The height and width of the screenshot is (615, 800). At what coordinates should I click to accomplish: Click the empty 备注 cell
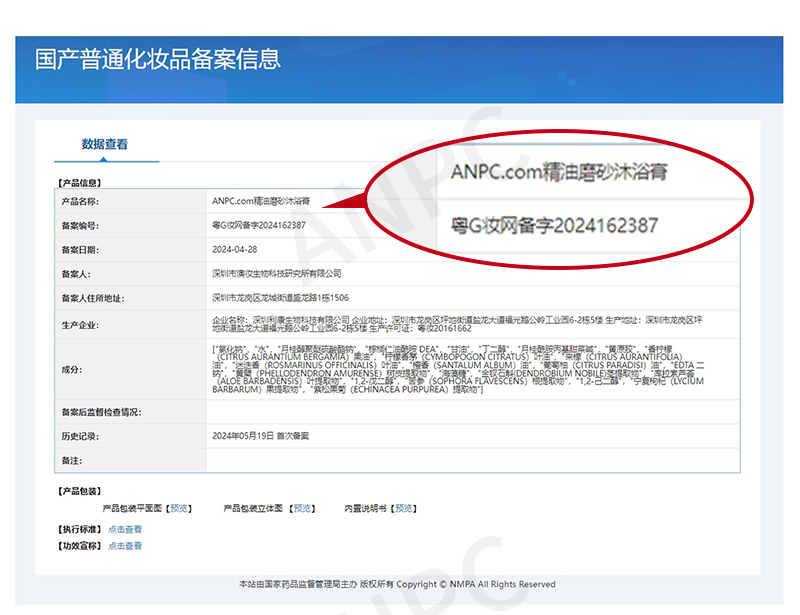[472, 460]
